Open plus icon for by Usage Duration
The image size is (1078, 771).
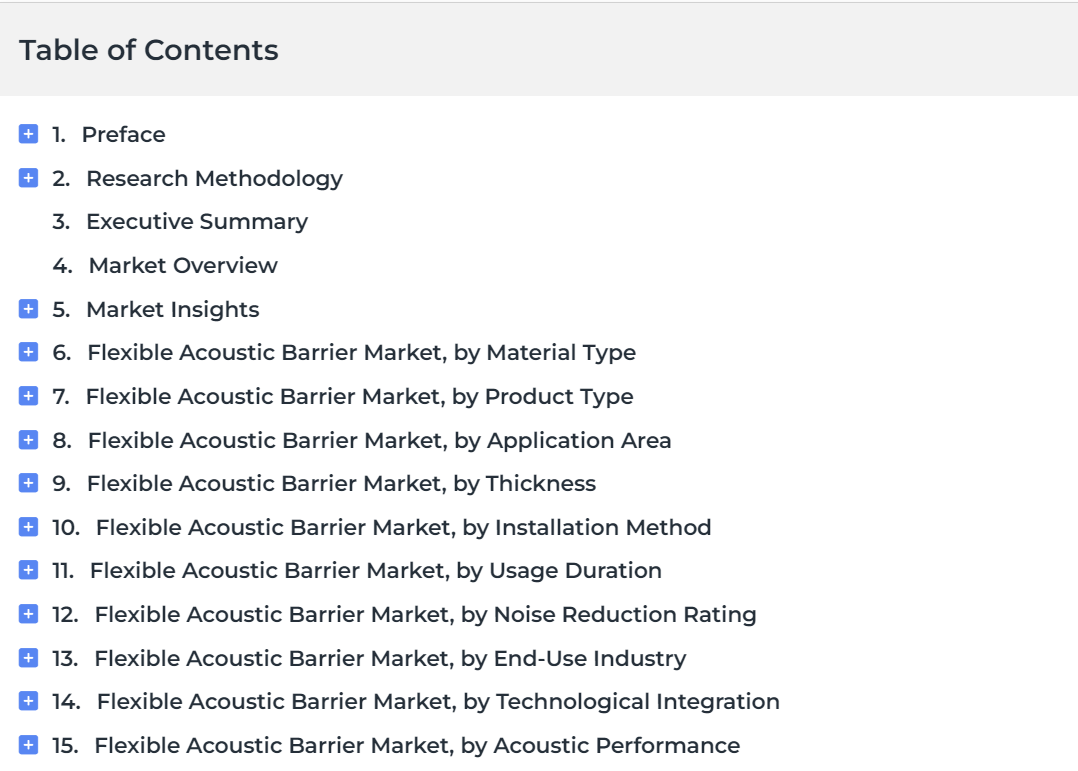coord(28,570)
